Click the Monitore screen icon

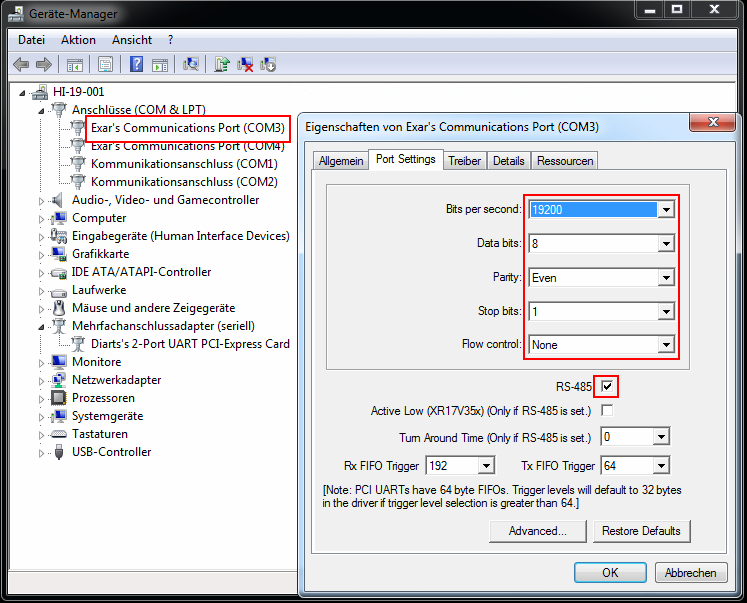[x=59, y=362]
